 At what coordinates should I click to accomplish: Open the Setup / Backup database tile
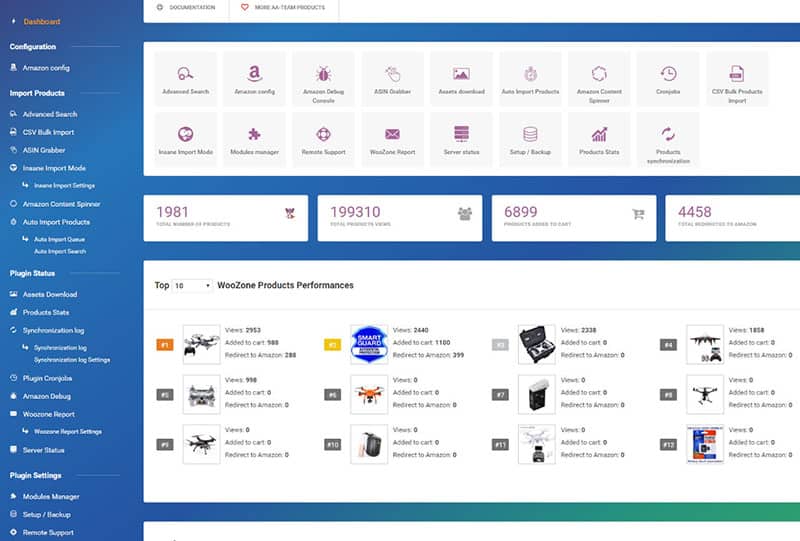[x=530, y=139]
